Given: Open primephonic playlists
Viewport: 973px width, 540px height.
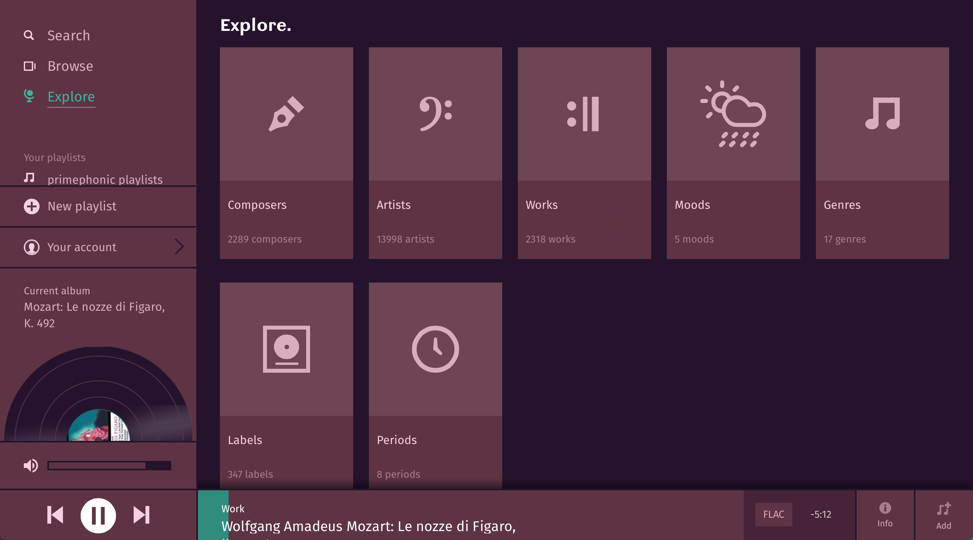Looking at the screenshot, I should 105,179.
